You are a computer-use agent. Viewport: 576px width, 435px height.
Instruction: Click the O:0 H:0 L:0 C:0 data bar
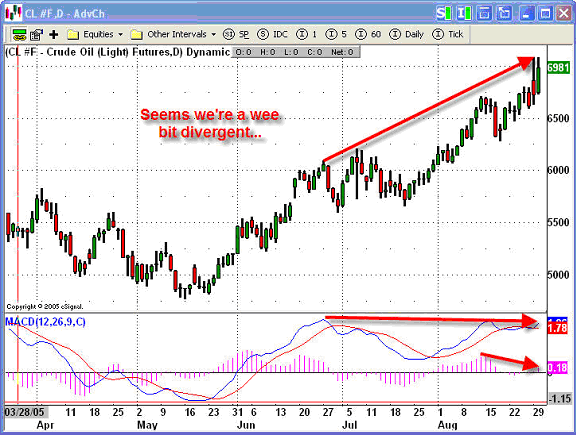(x=295, y=52)
